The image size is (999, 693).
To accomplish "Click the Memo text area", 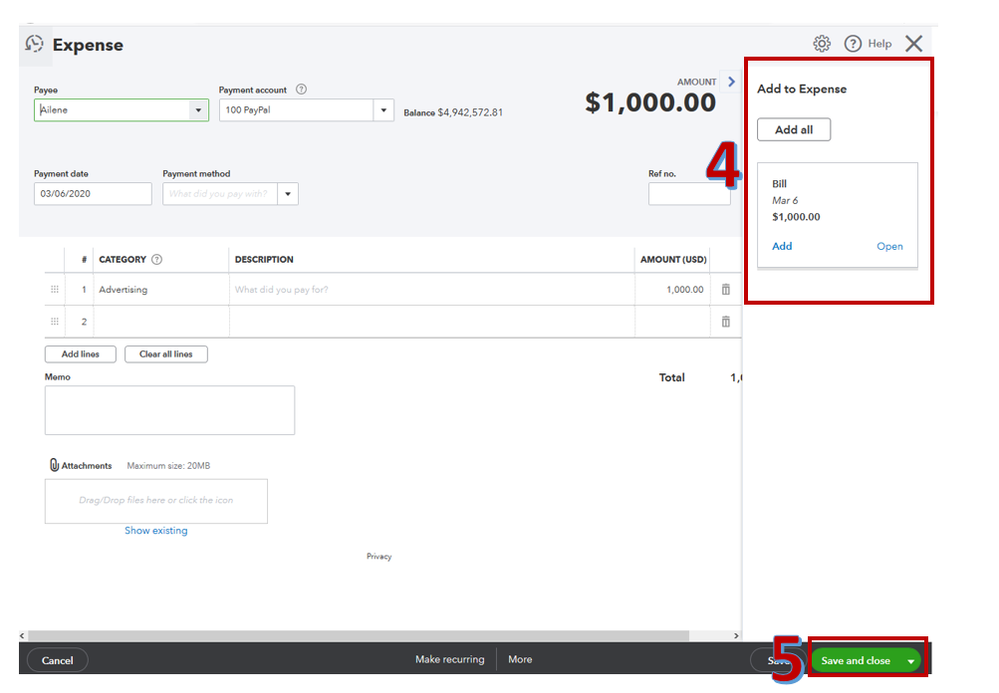I will (169, 410).
